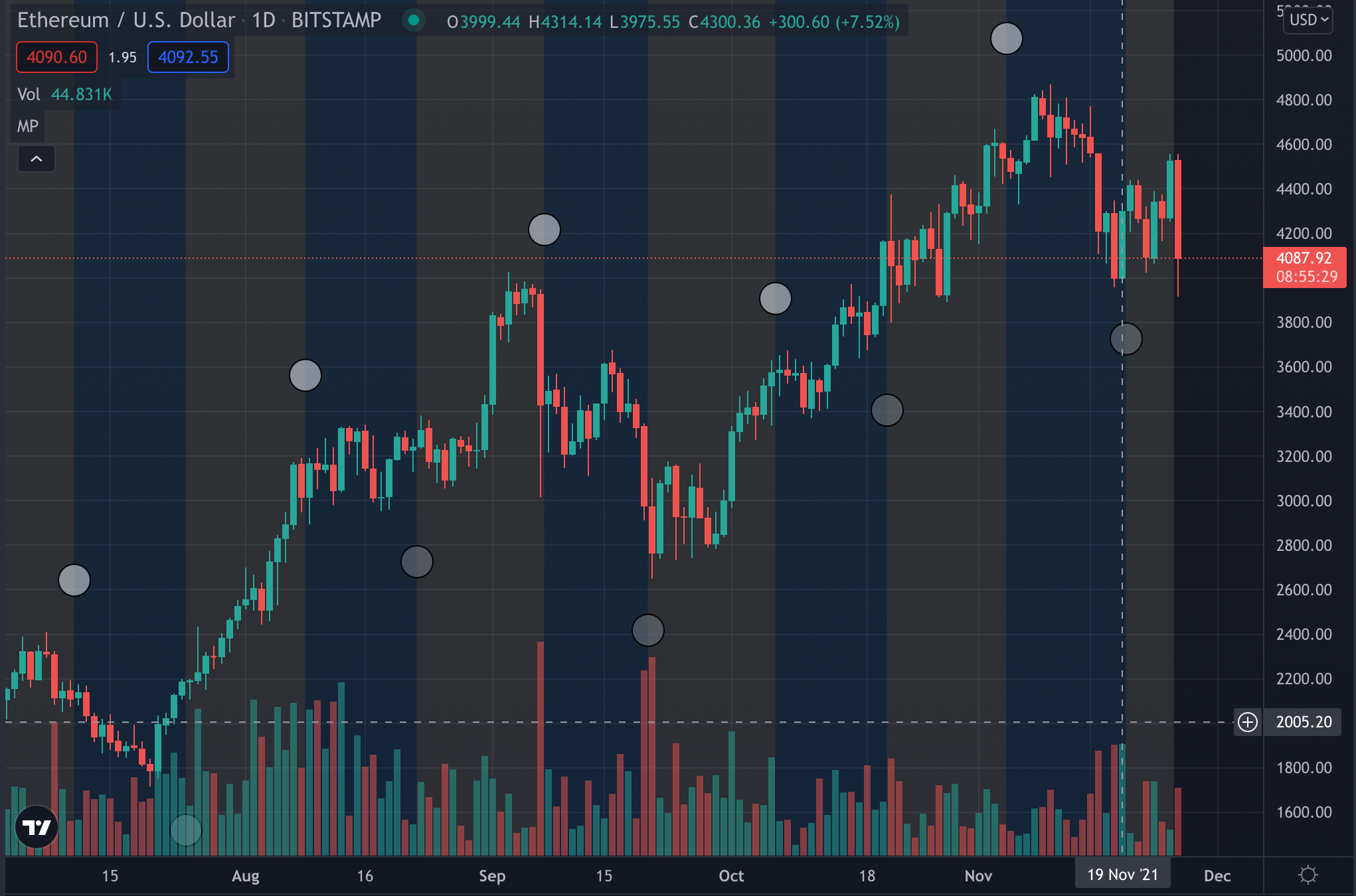1356x896 pixels.
Task: Select the Vol indicator legend label
Action: pyautogui.click(x=29, y=94)
